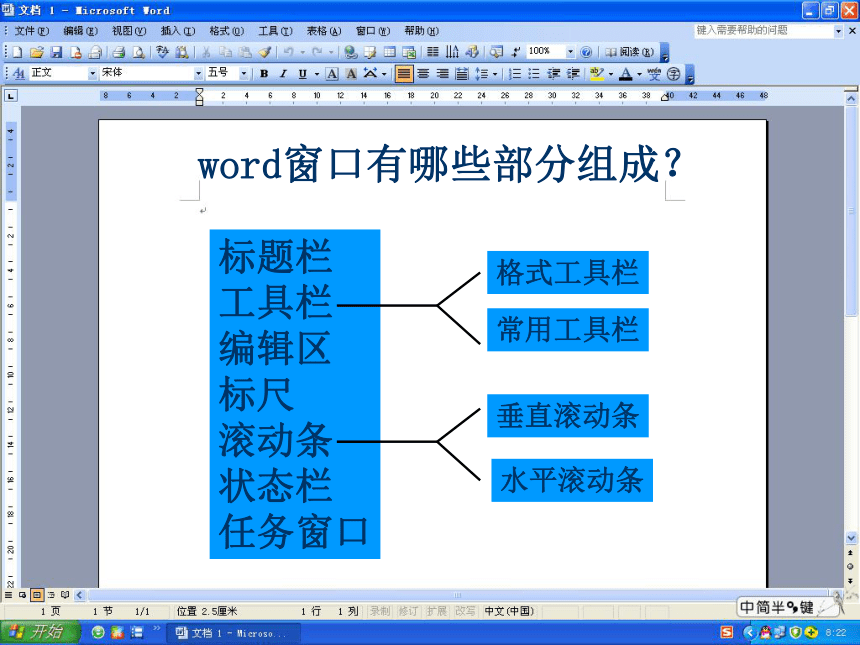Run the spelling and grammar check
The width and height of the screenshot is (860, 645).
pyautogui.click(x=162, y=52)
